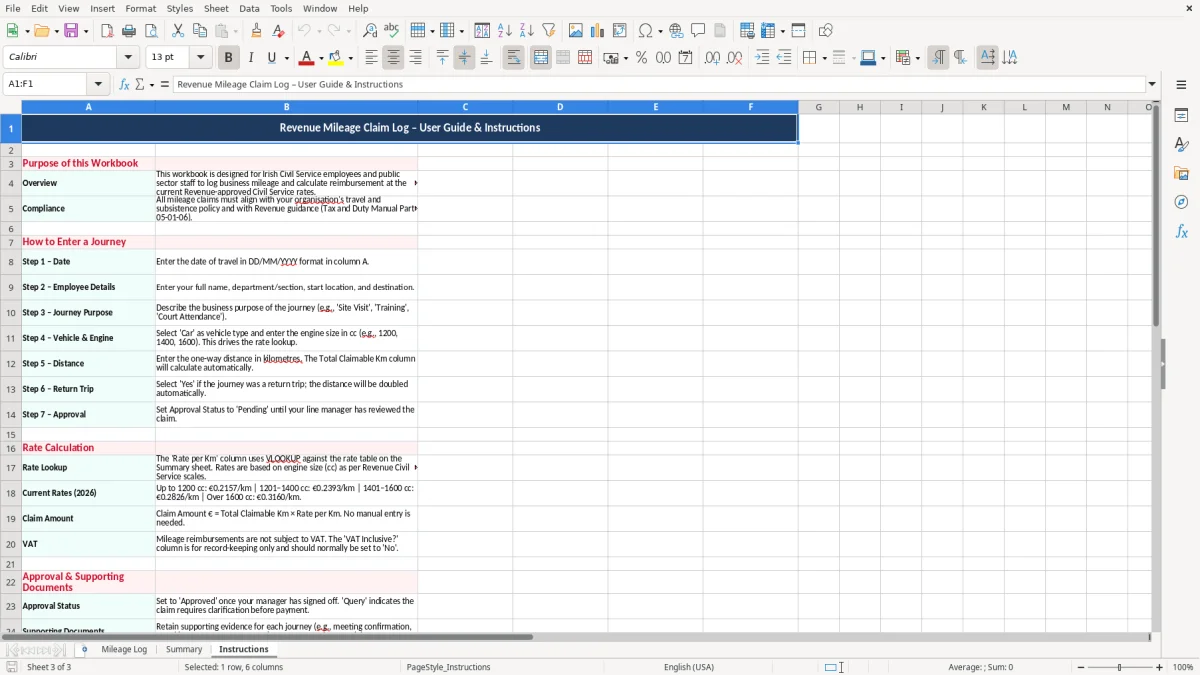Open the Format menu

click(141, 8)
